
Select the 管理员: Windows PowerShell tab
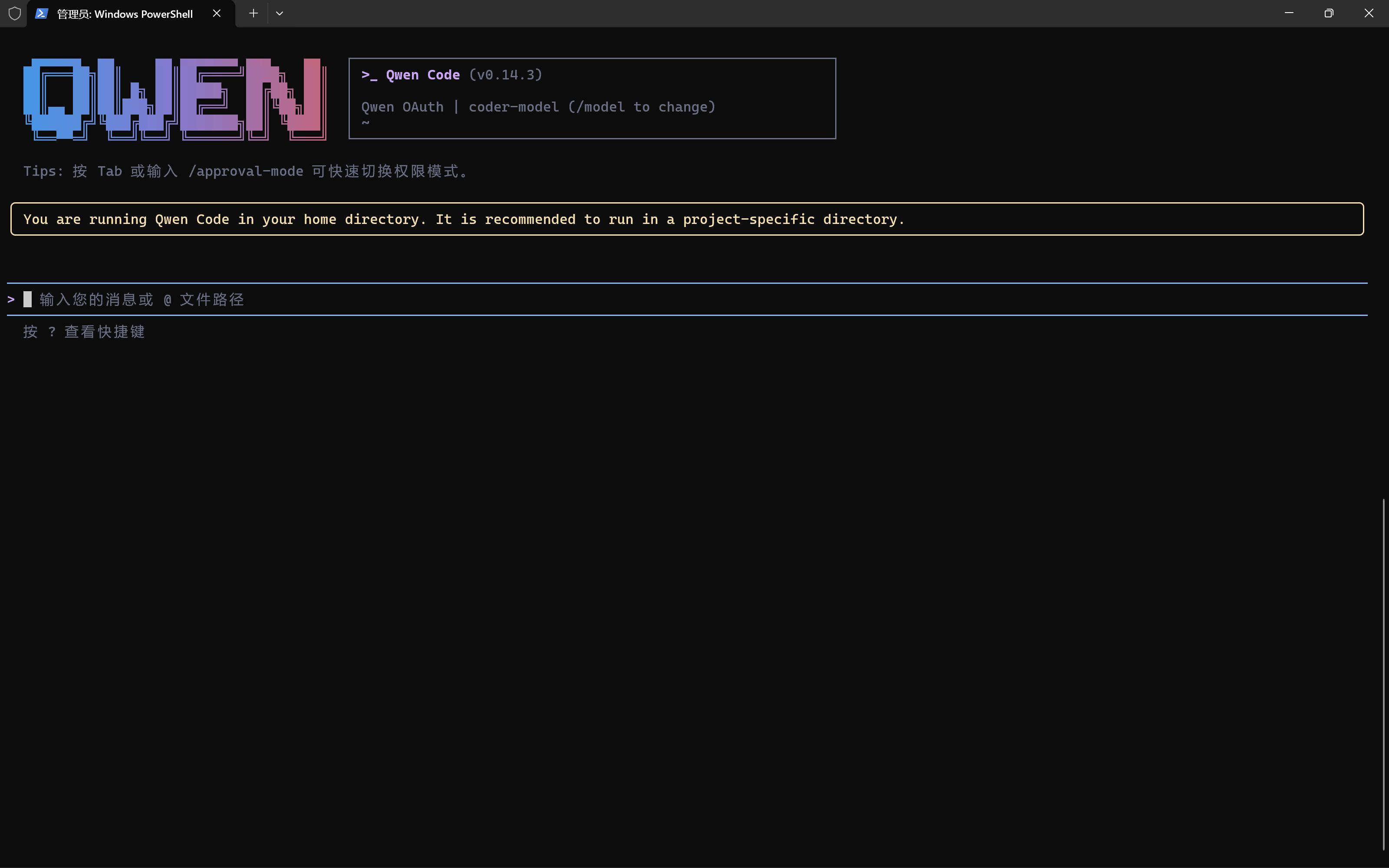[x=125, y=14]
